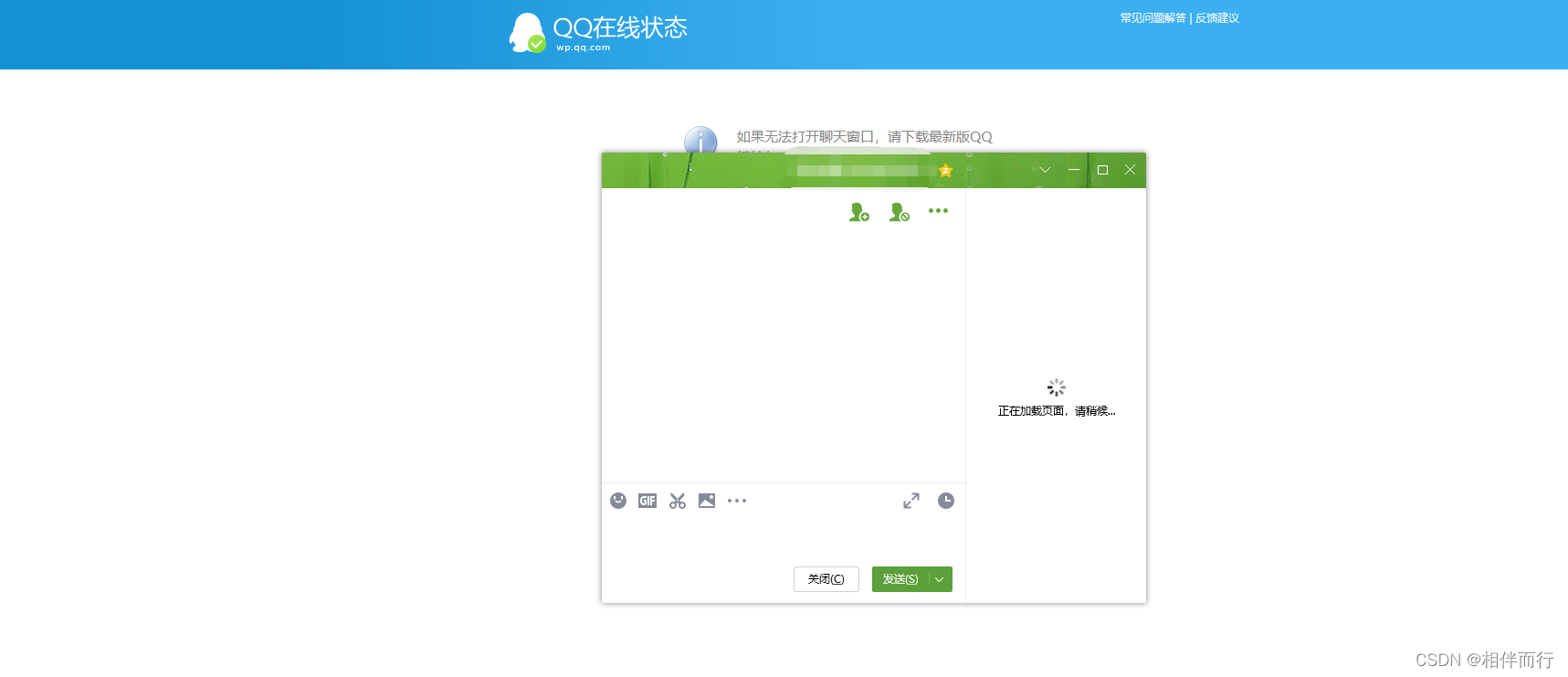Click the 请下载最新版QQ notice text

940,137
